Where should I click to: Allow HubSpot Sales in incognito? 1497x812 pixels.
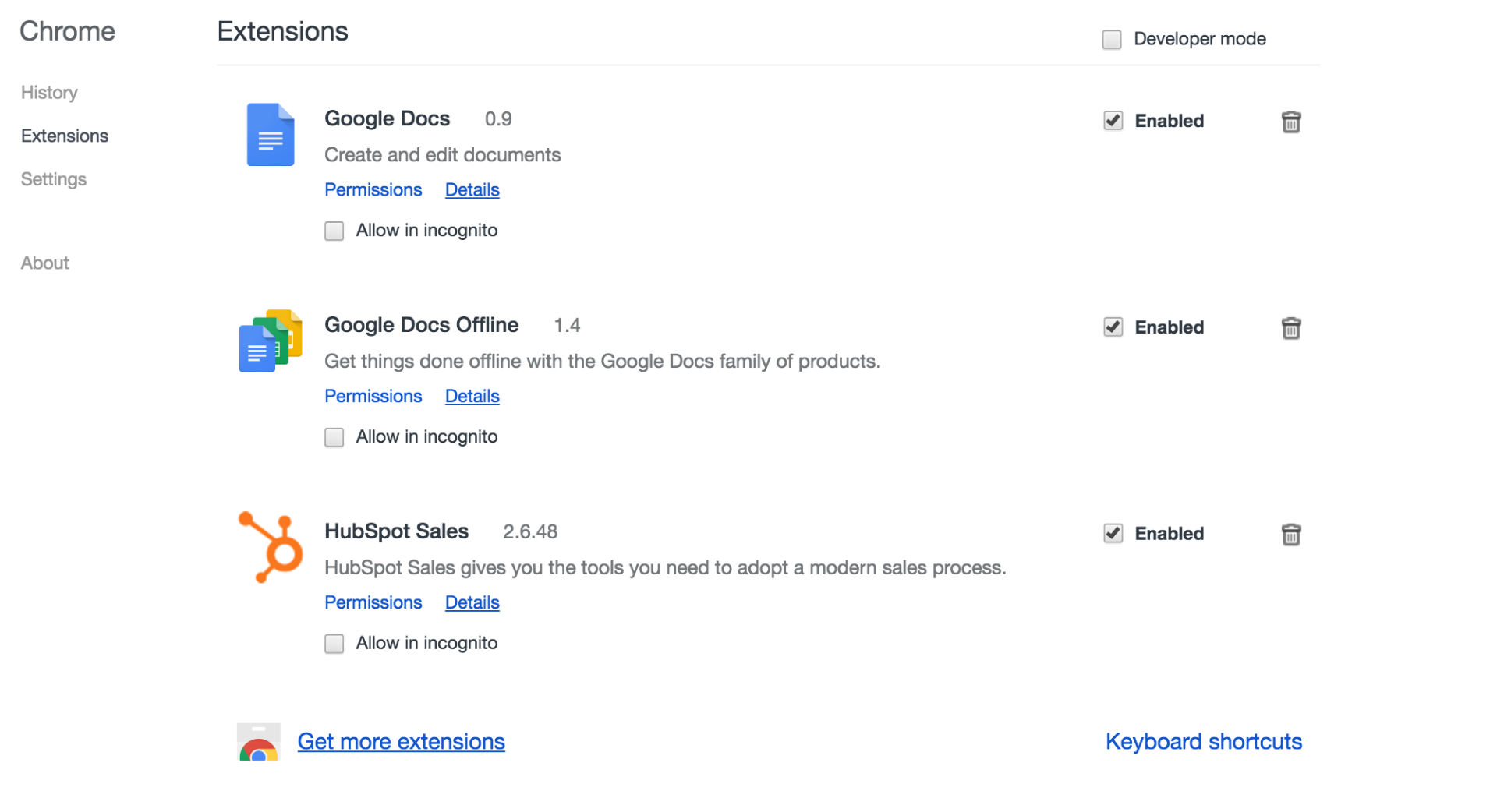click(x=334, y=644)
